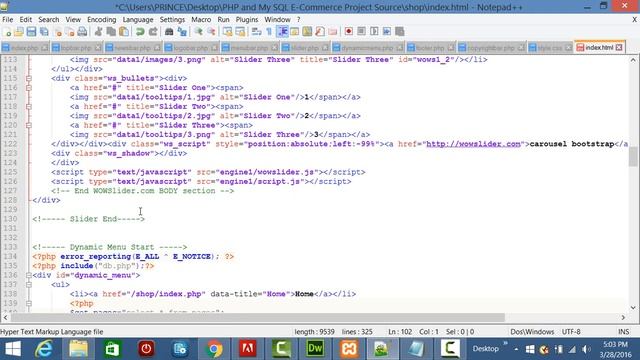This screenshot has height=360, width=640.
Task: Collapse the fold marker at line 120
Action: point(29,125)
